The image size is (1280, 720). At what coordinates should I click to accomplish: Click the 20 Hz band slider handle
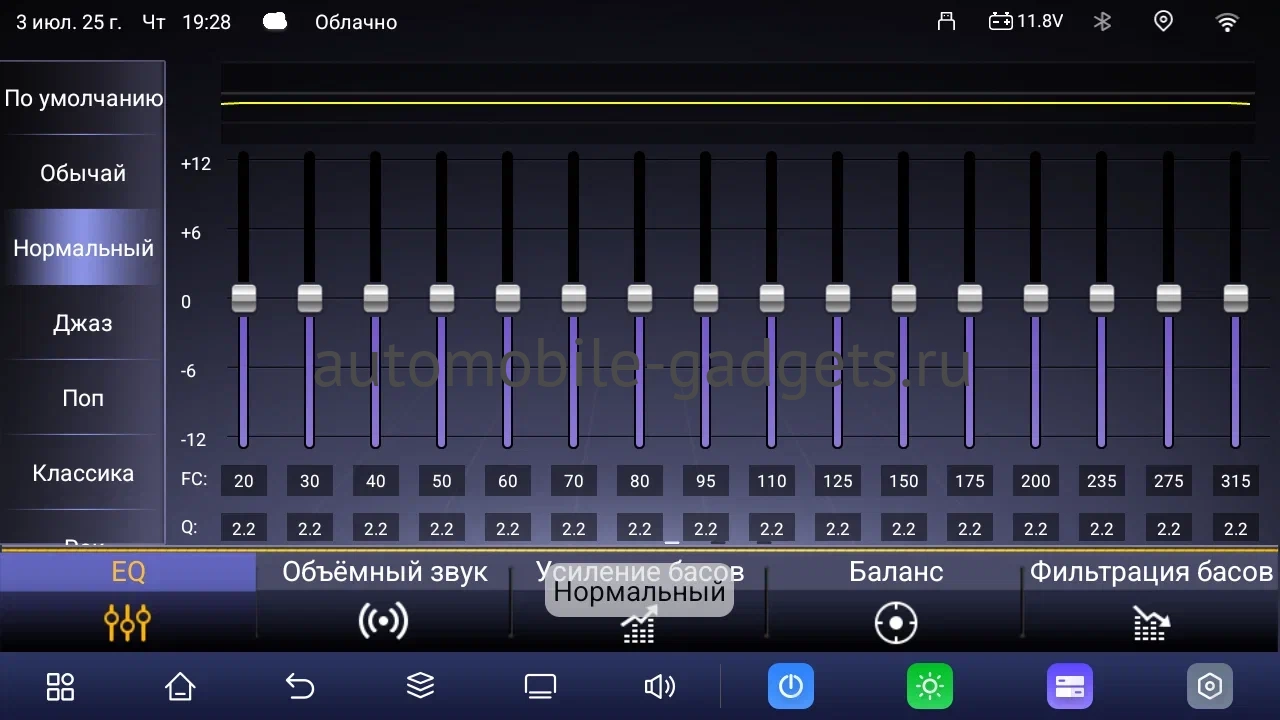(244, 298)
